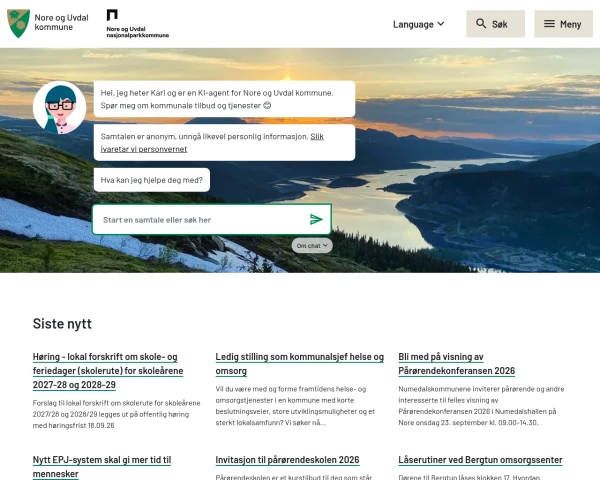Click the Siste nytt heading
Screen dimensions: 600x480
click(62, 324)
